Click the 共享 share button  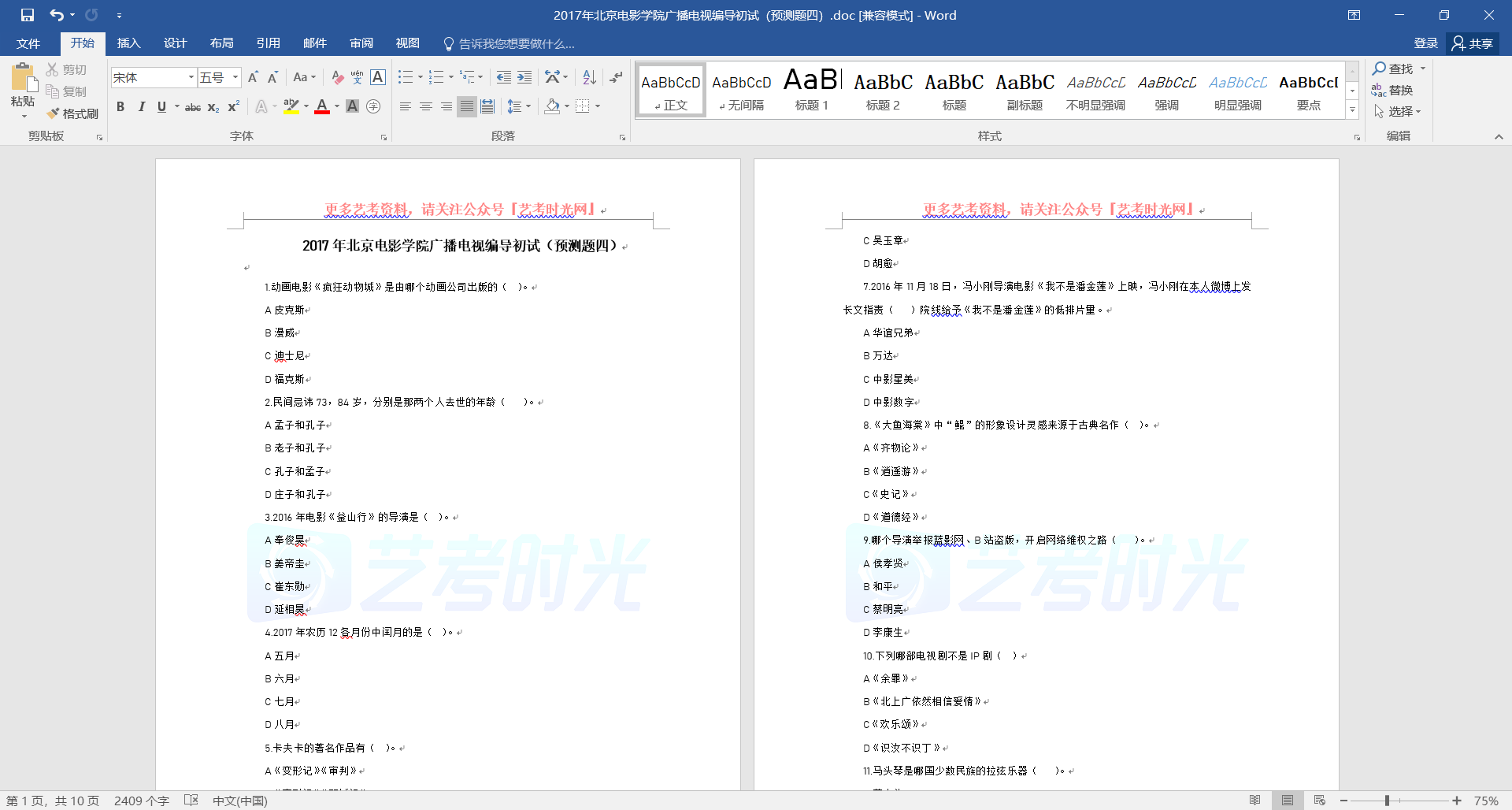pos(1473,43)
